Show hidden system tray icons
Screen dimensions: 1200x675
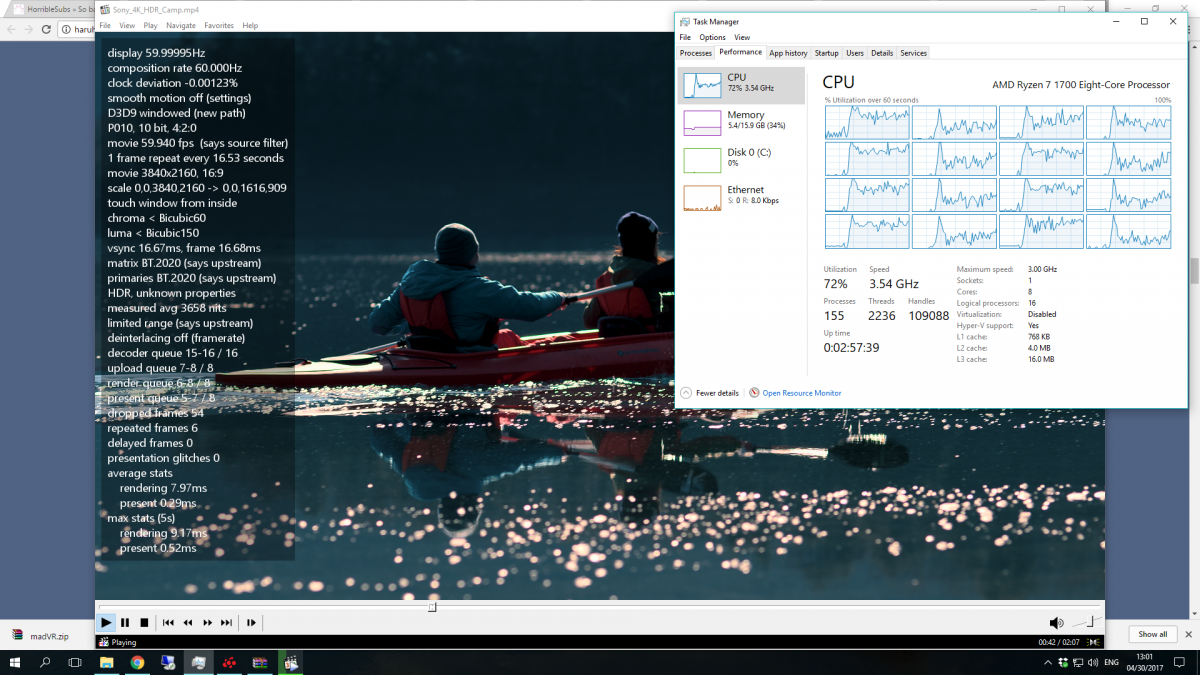(1049, 663)
